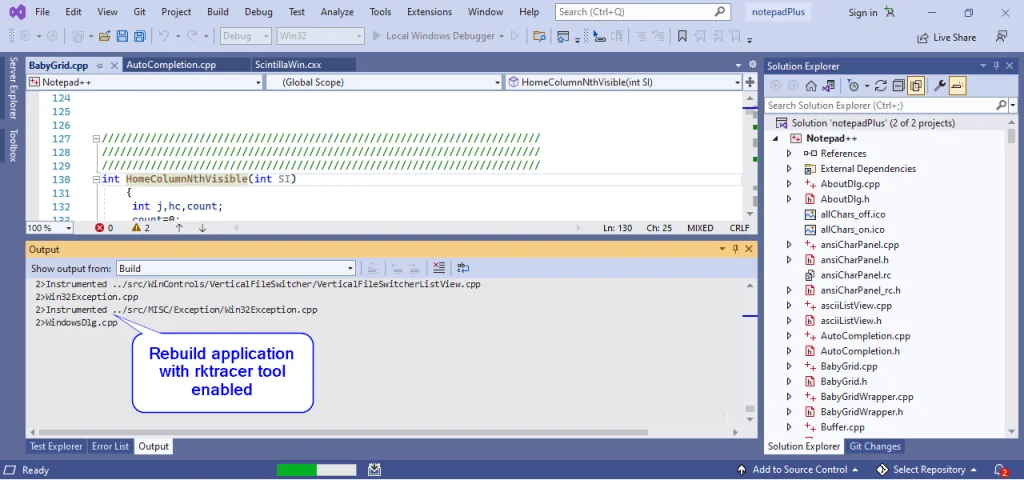The image size is (1024, 480).
Task: Open the HomeColumnNthVisible member dropdown
Action: point(624,82)
